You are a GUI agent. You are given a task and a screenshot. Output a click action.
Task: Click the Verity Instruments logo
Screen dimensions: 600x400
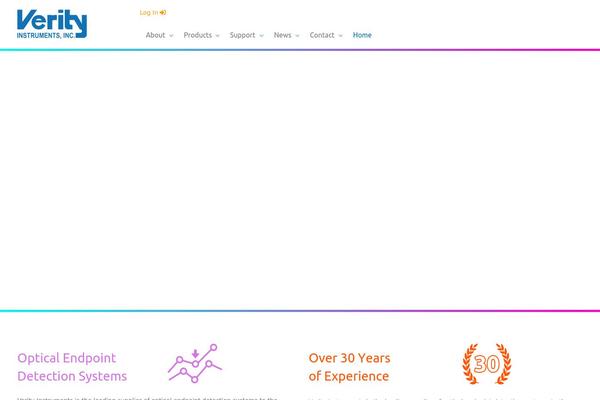click(52, 25)
